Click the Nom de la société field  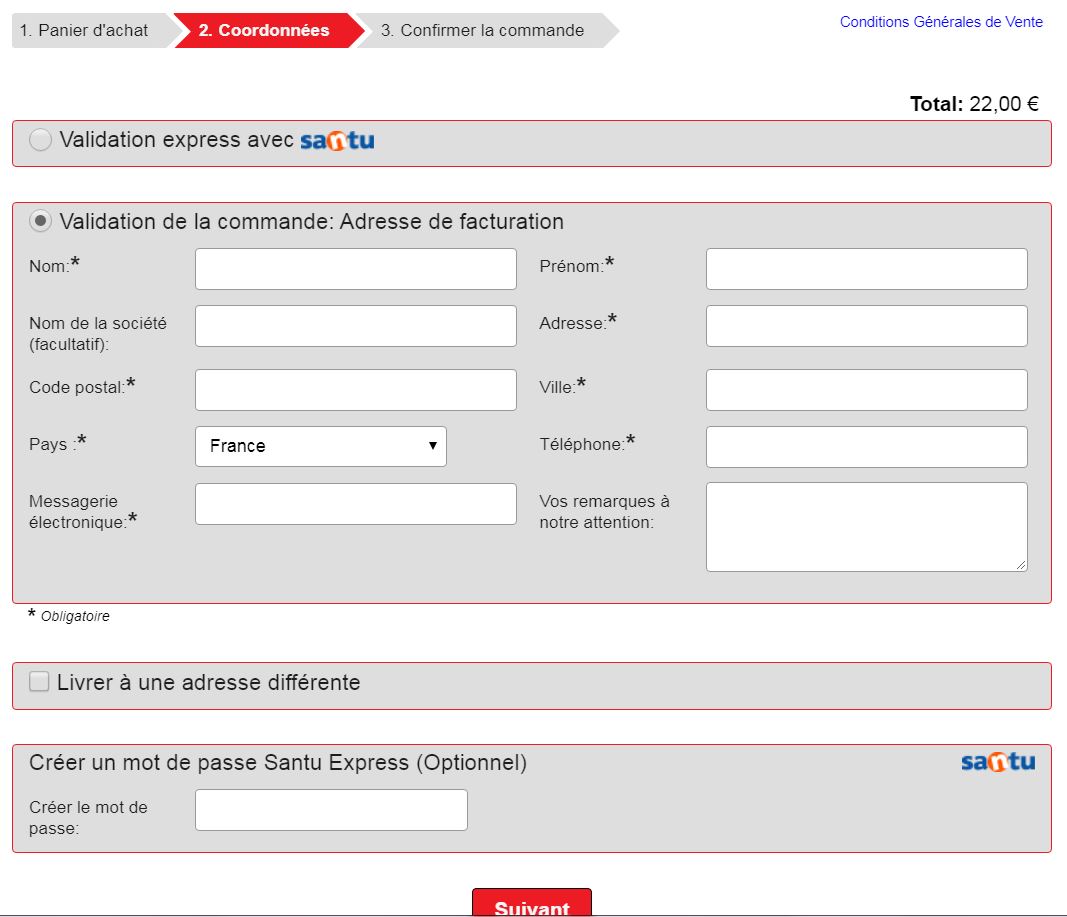click(356, 326)
